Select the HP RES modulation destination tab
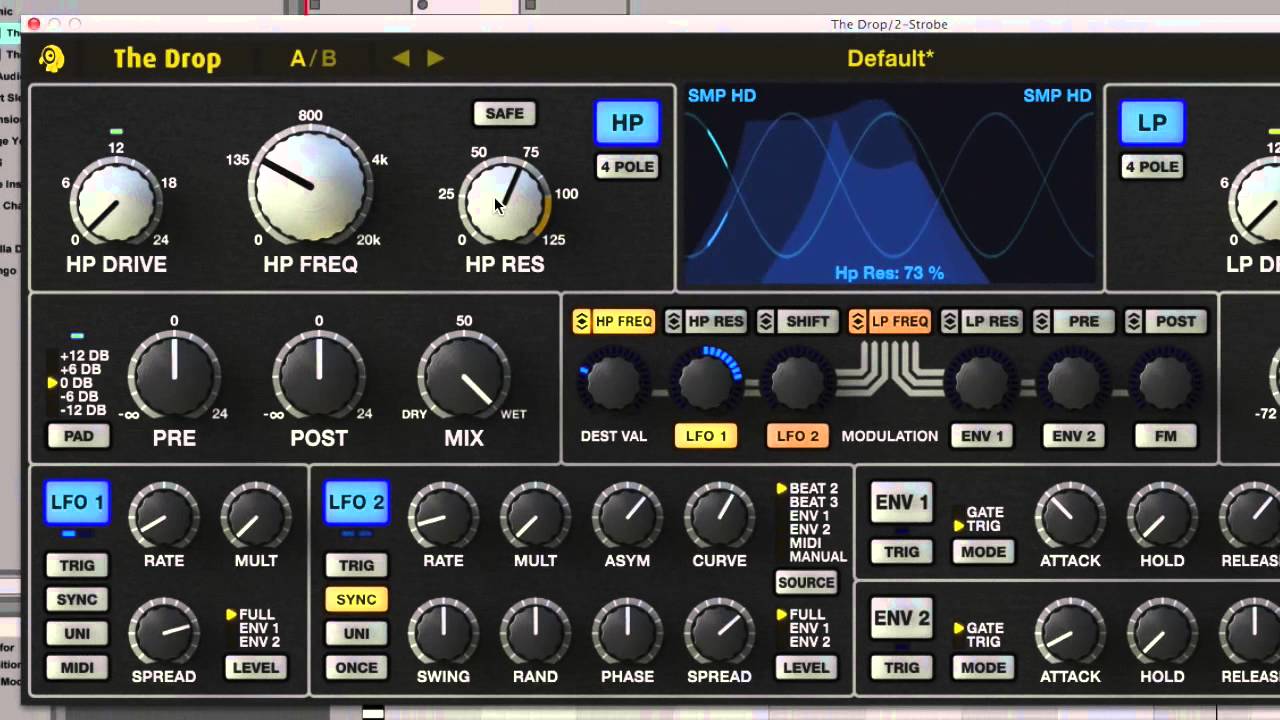The image size is (1280, 720). pyautogui.click(x=716, y=321)
